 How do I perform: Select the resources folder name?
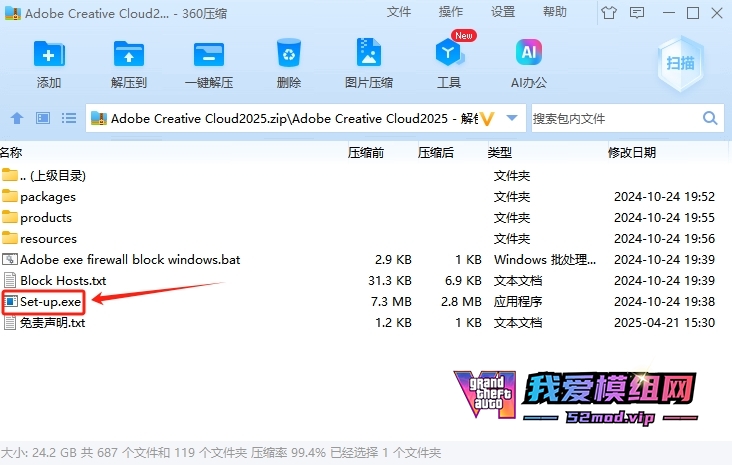click(x=49, y=239)
